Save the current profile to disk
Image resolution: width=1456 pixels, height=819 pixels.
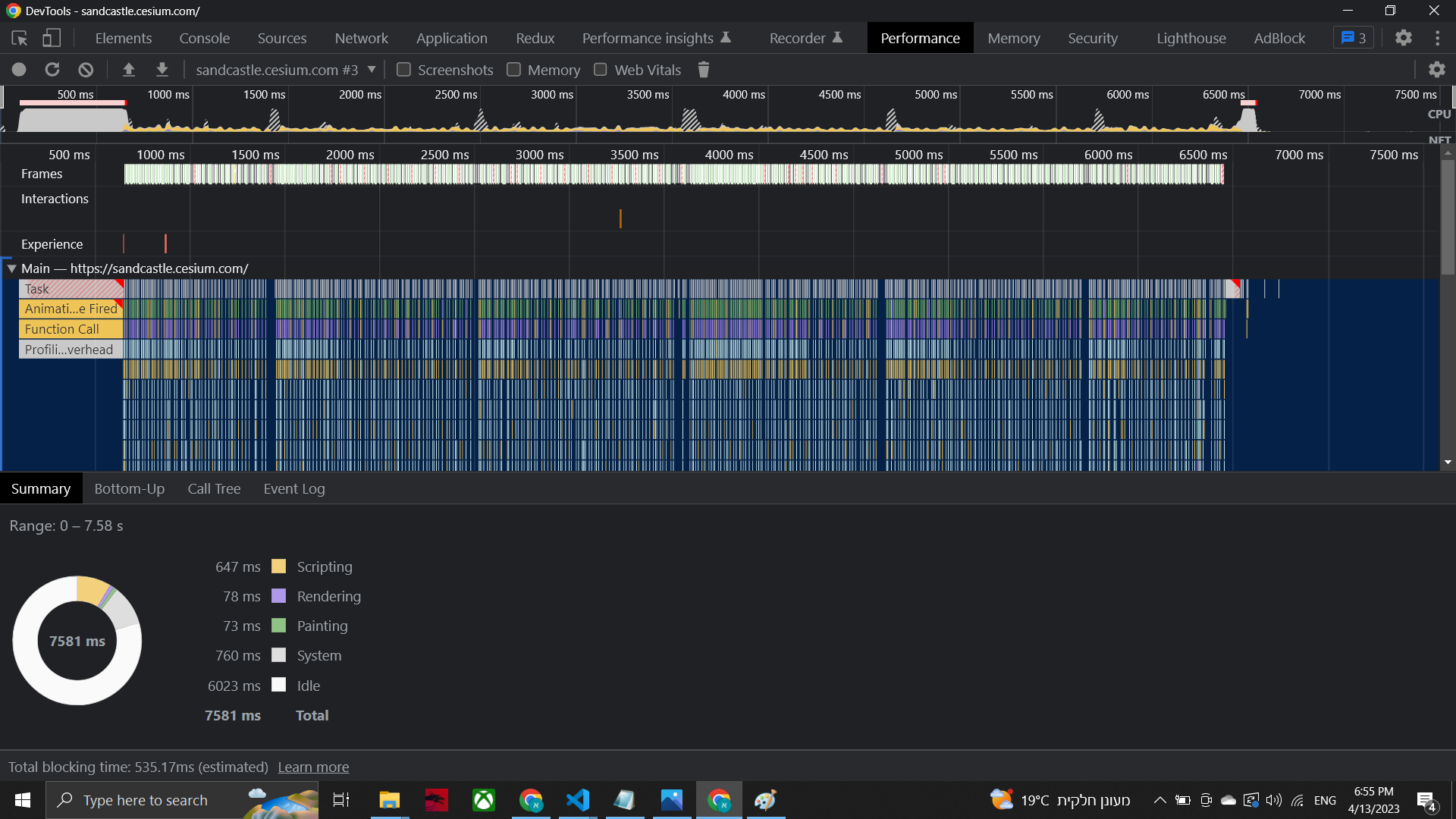click(x=162, y=69)
